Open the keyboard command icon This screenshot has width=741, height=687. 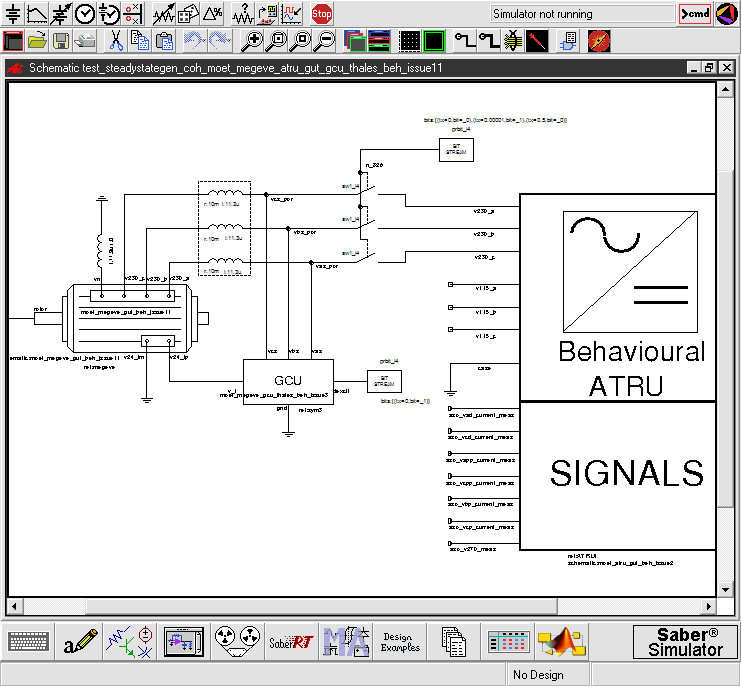[x=28, y=642]
